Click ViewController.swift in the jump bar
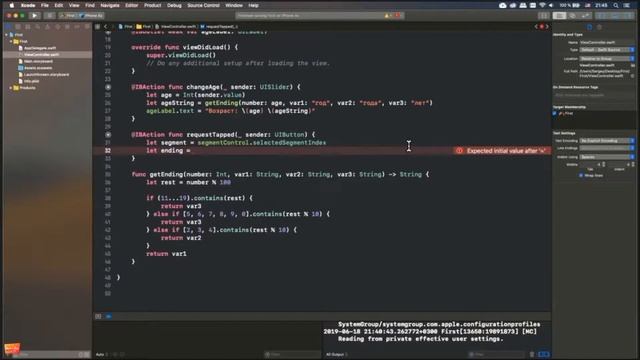Image resolution: width=640 pixels, height=360 pixels. [x=176, y=27]
